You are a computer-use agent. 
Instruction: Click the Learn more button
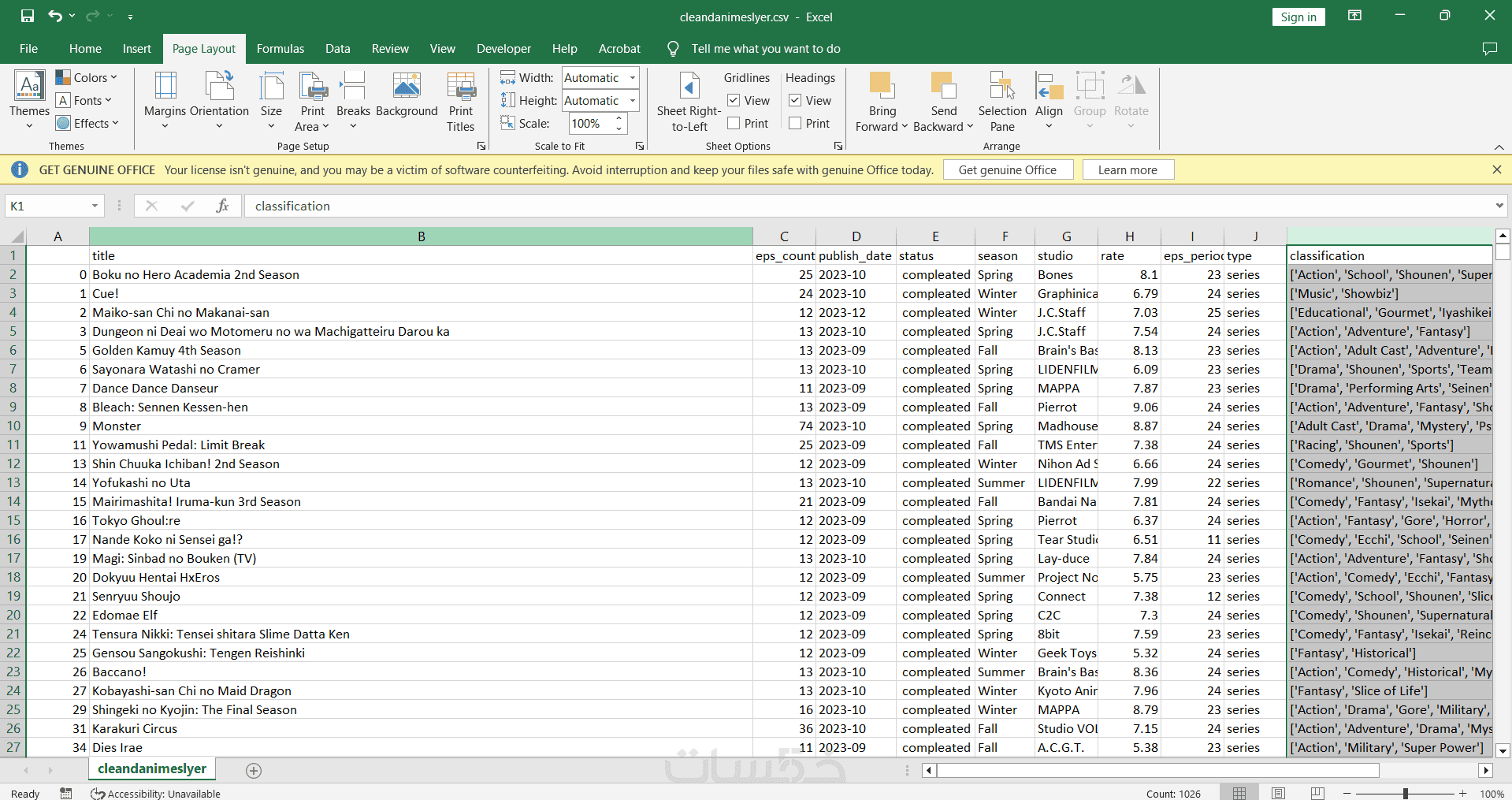pyautogui.click(x=1127, y=169)
